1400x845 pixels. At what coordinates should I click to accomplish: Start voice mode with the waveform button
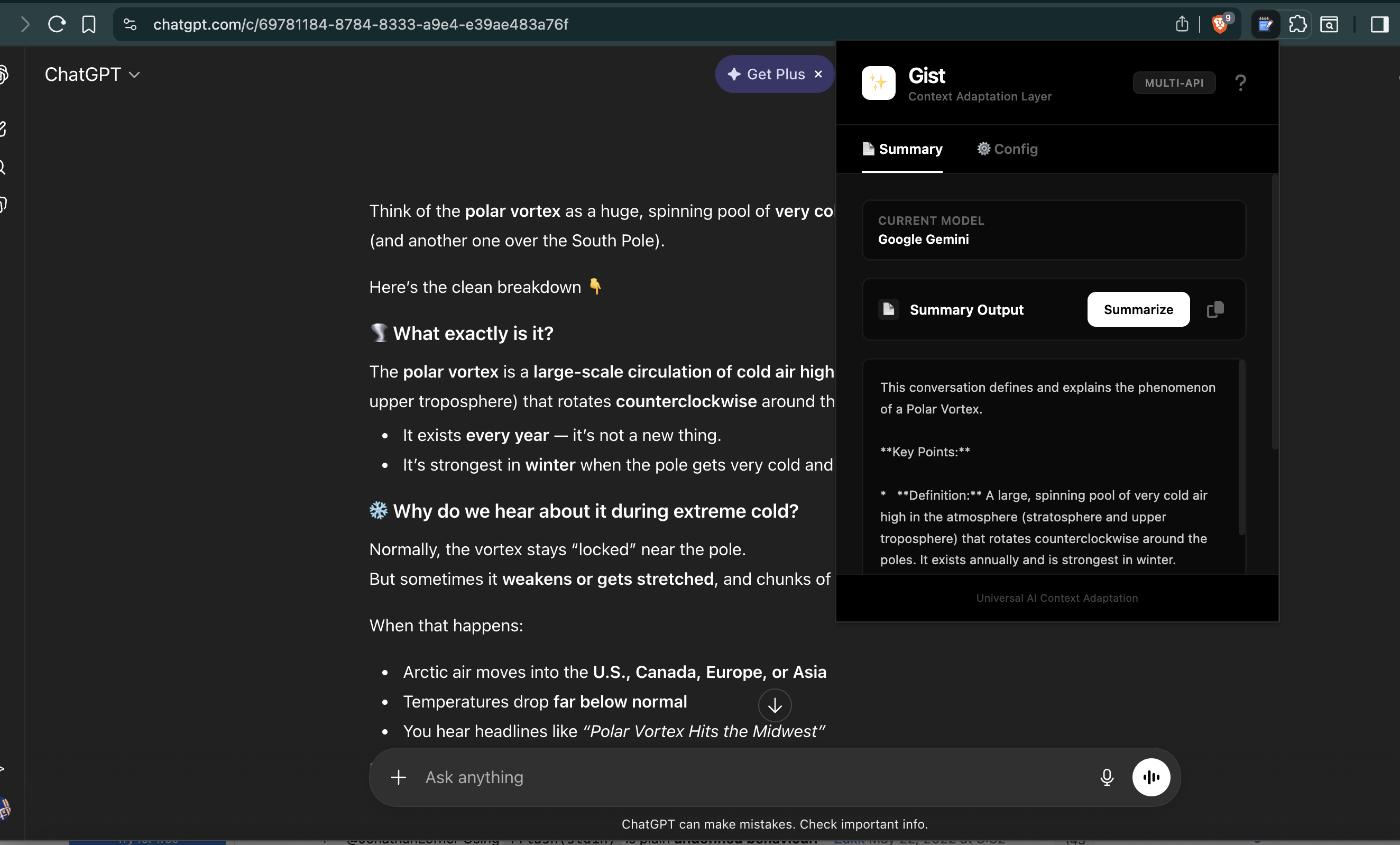[x=1150, y=777]
